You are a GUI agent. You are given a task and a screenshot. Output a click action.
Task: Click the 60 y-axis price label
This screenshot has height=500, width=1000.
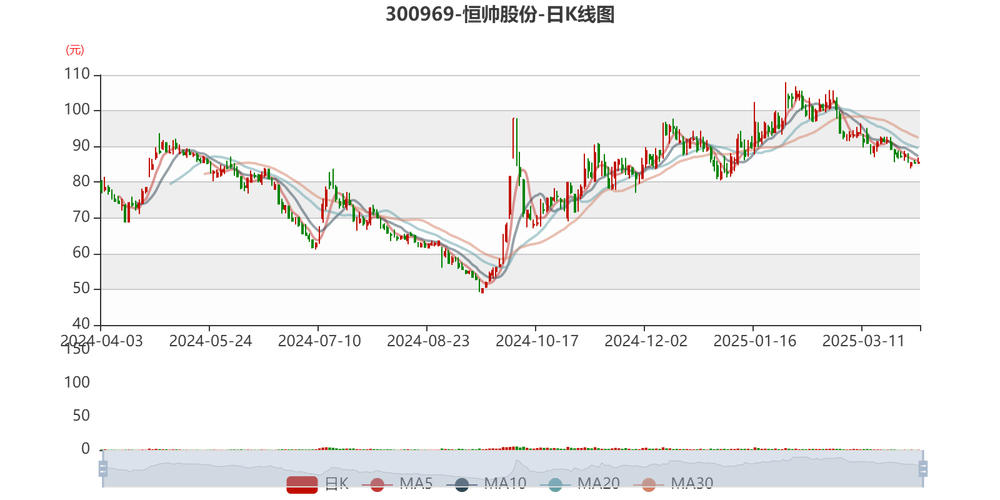tap(82, 253)
